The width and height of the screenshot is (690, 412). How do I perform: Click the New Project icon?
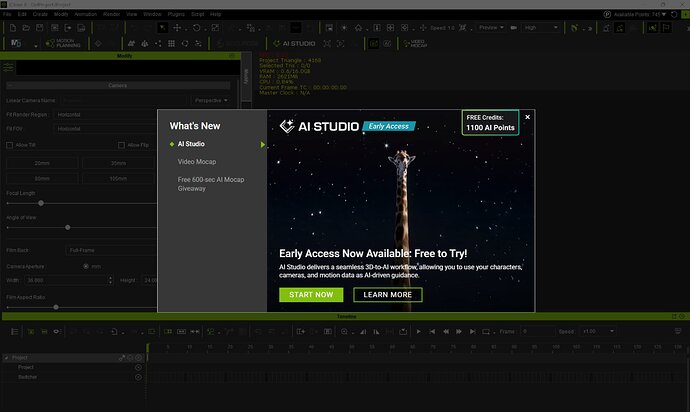(x=13, y=28)
